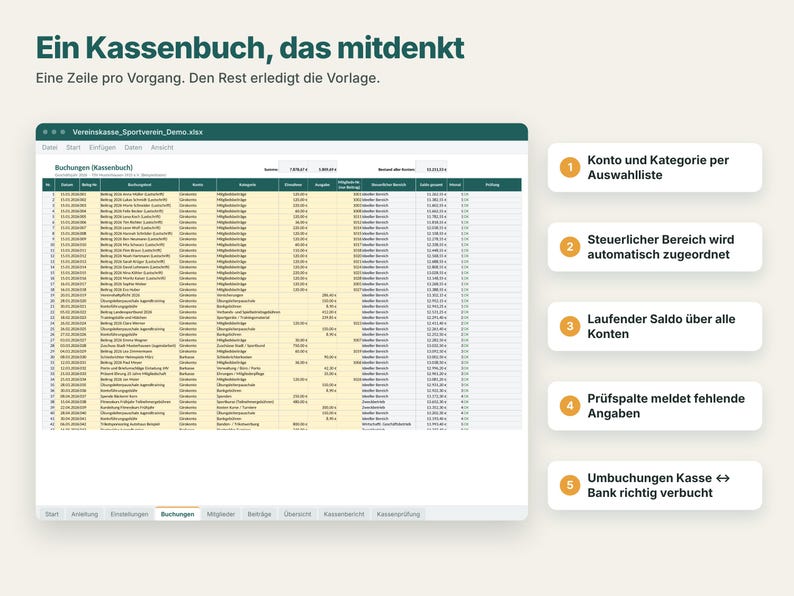Switch to the Einstellungen sheet tab
This screenshot has height=596, width=794.
[130, 514]
